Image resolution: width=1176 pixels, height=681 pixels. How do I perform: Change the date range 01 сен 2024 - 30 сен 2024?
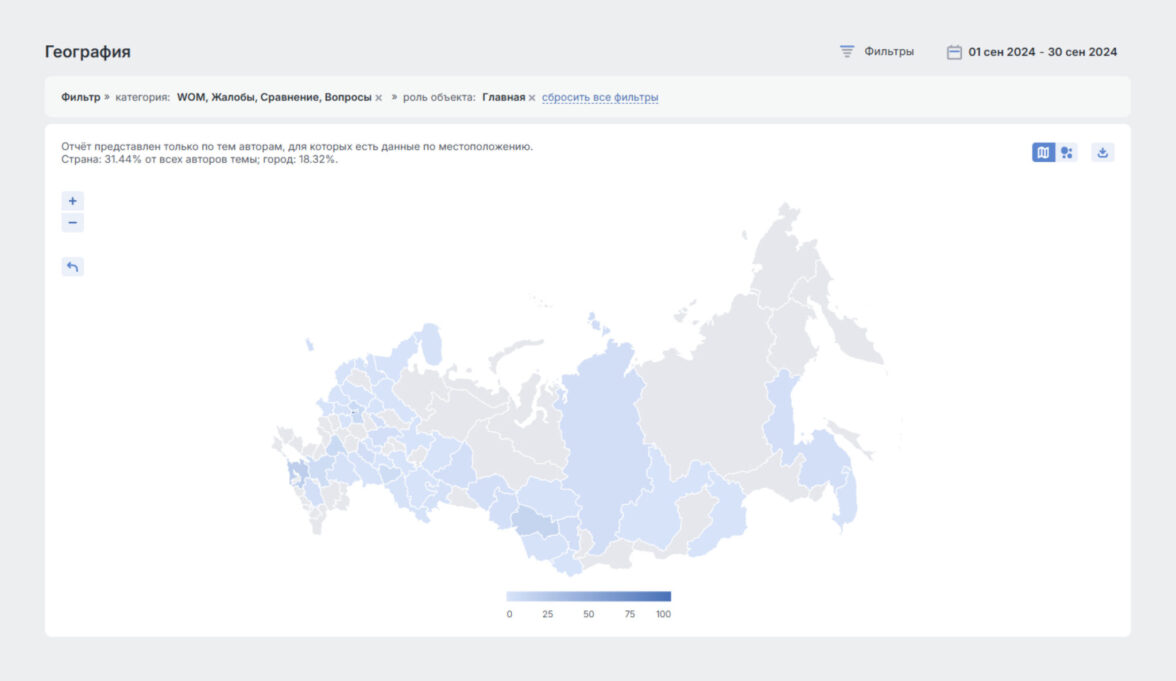pos(1042,52)
